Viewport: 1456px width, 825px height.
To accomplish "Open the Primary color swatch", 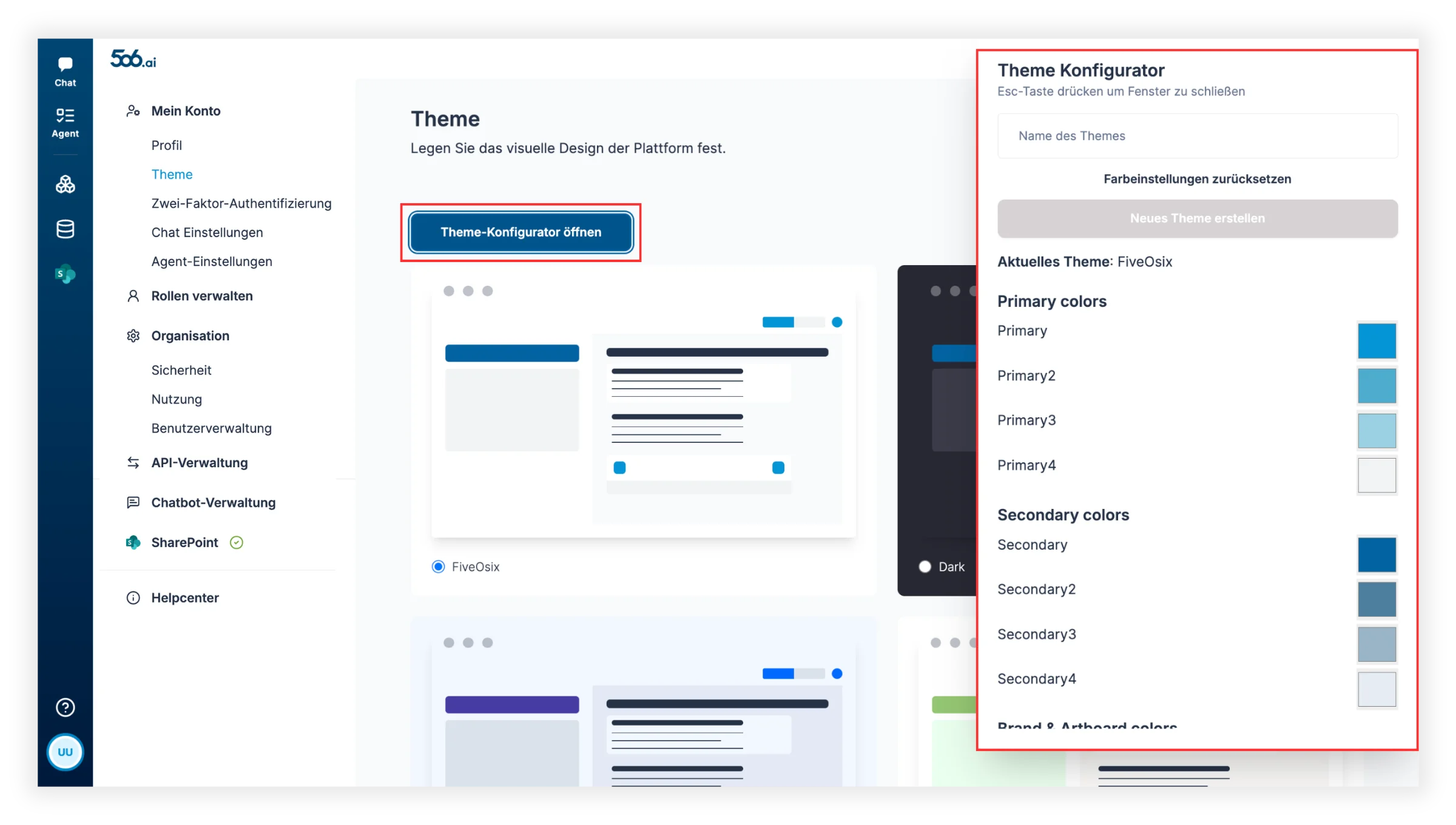I will click(1377, 341).
